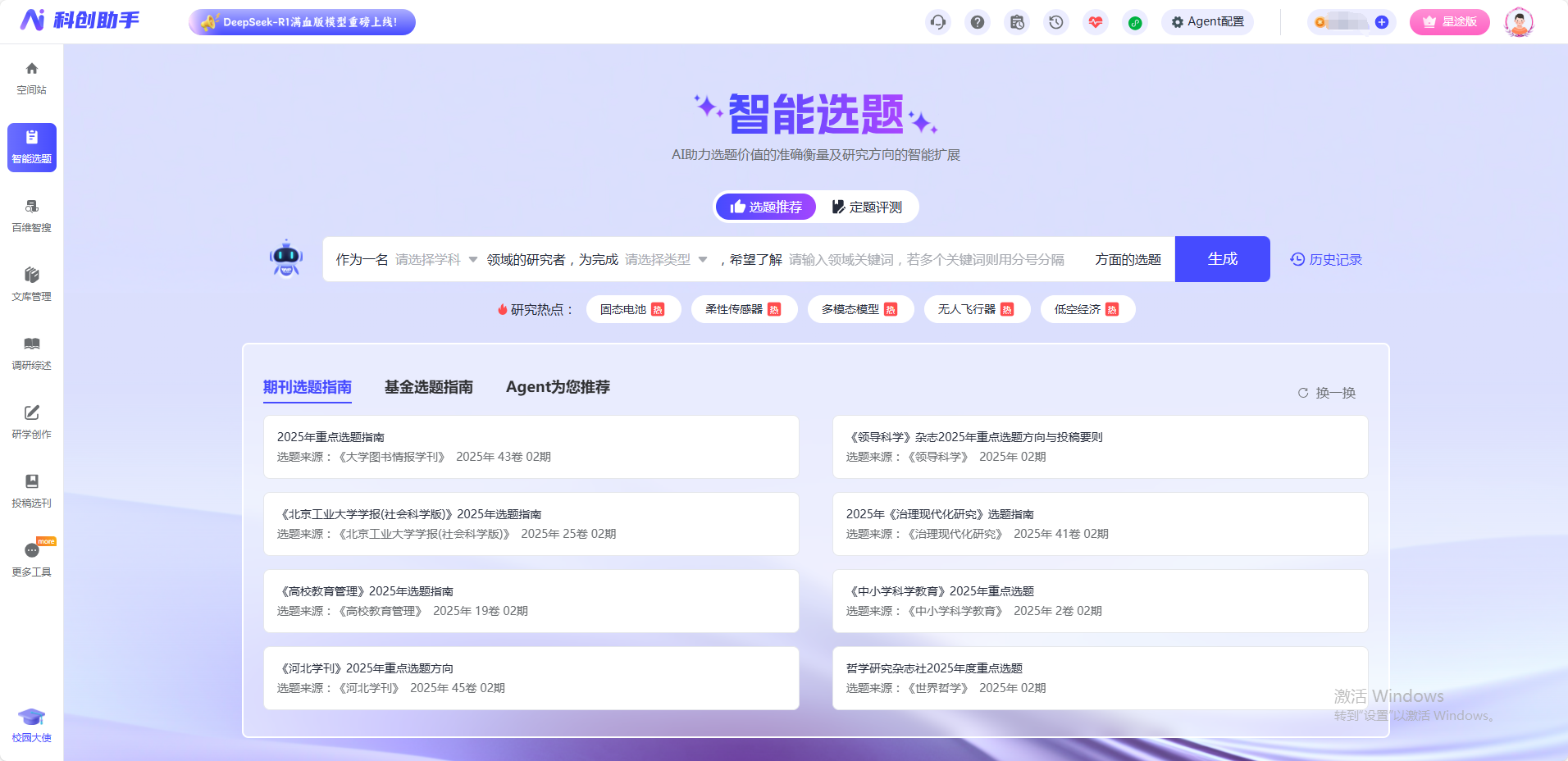This screenshot has width=1568, height=761.
Task: Switch to 定题评测 mode
Action: [867, 207]
